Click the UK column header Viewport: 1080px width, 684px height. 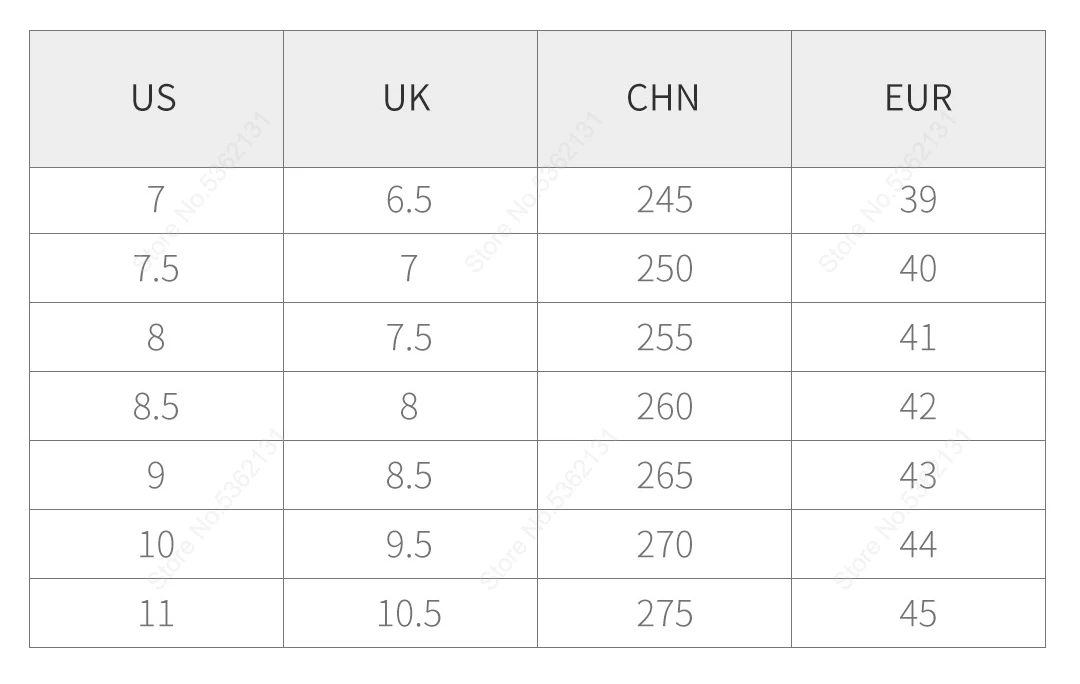[x=407, y=98]
